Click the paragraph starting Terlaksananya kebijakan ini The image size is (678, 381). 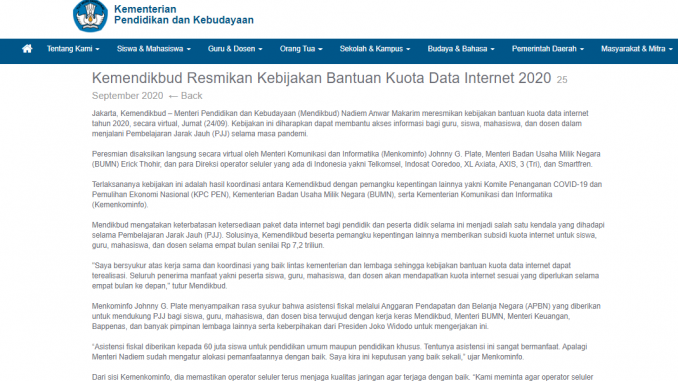click(x=347, y=194)
